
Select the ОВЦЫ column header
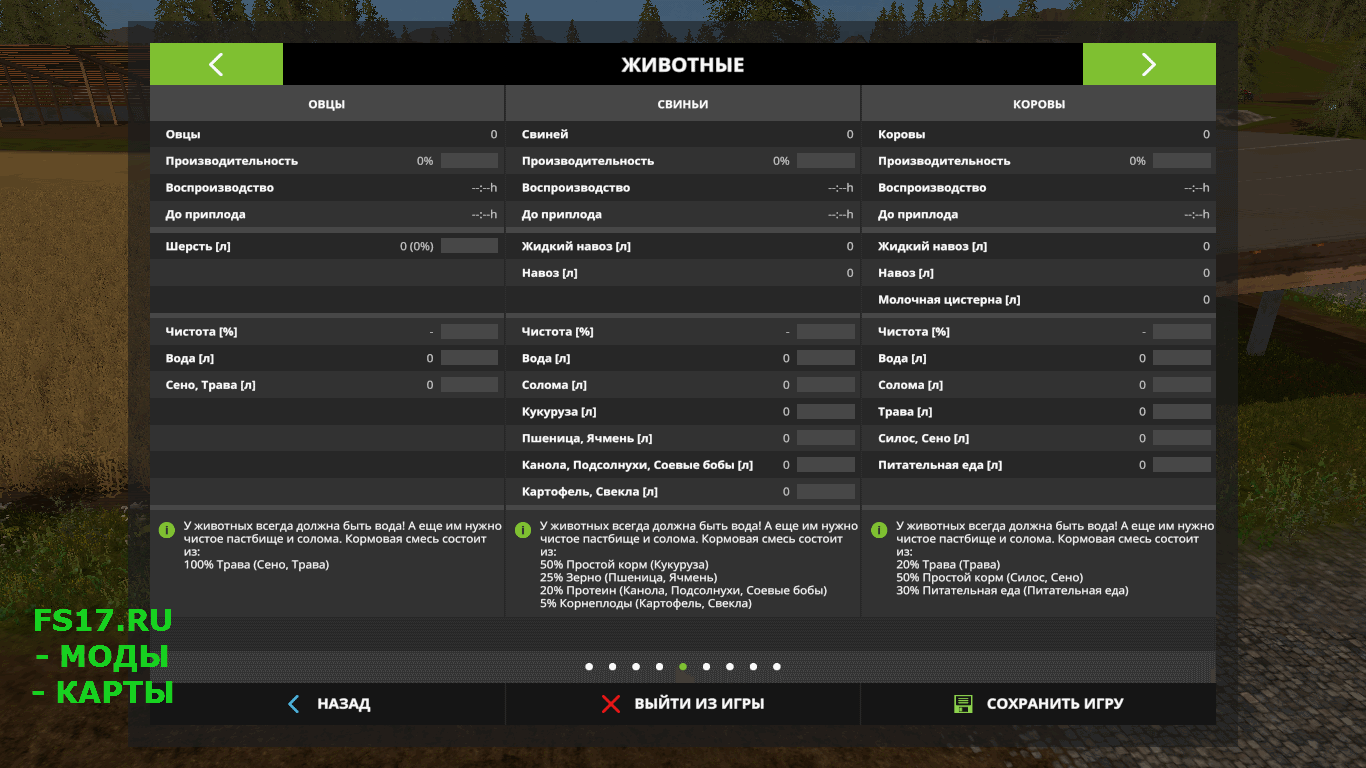327,104
